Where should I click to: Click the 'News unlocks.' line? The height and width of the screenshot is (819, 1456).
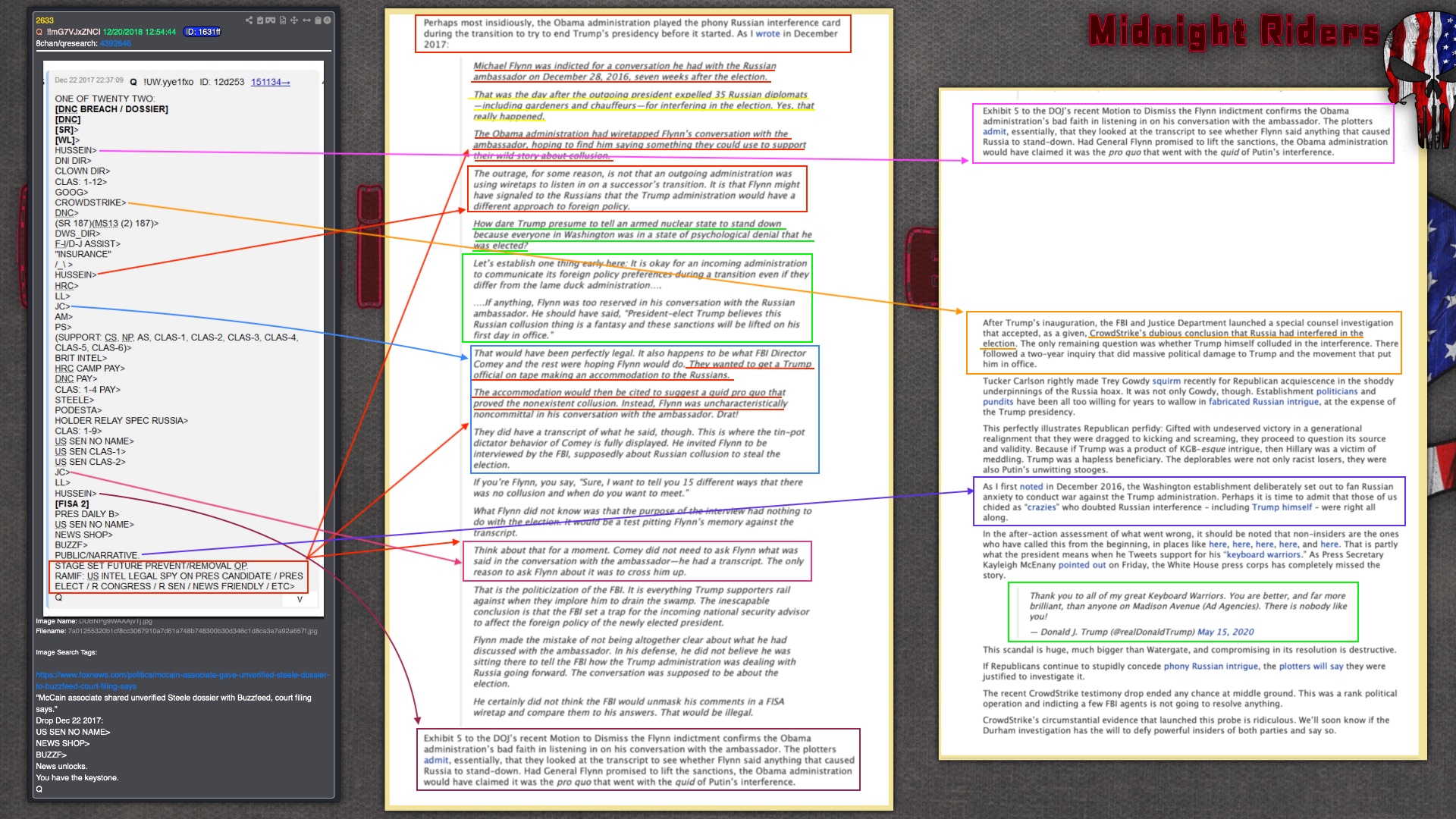click(x=61, y=767)
